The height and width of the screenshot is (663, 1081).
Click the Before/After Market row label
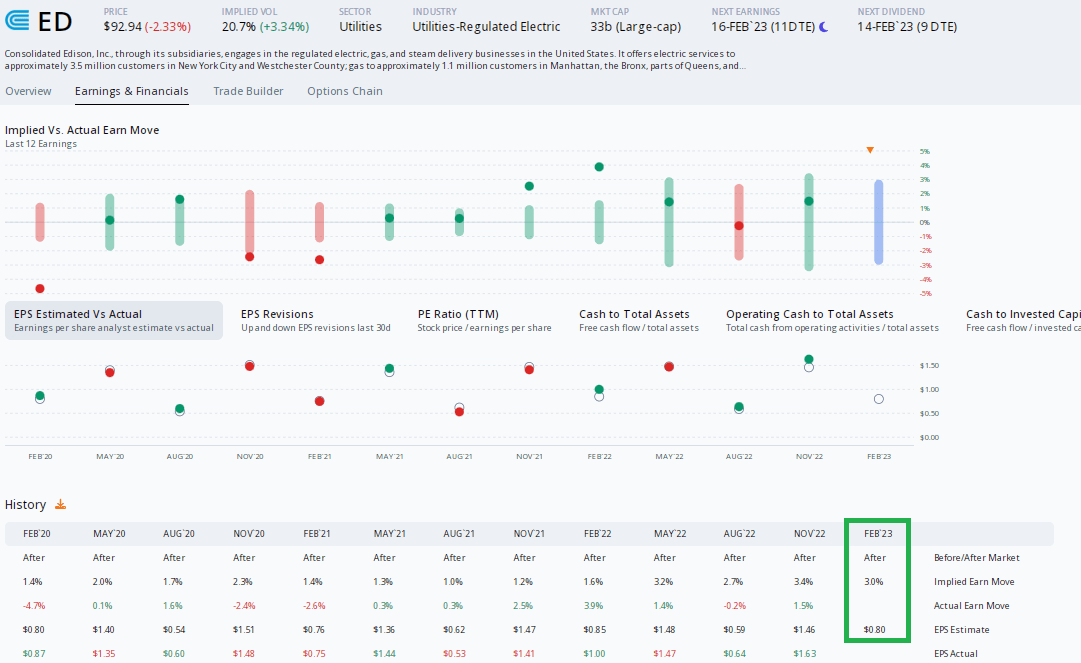pos(976,558)
